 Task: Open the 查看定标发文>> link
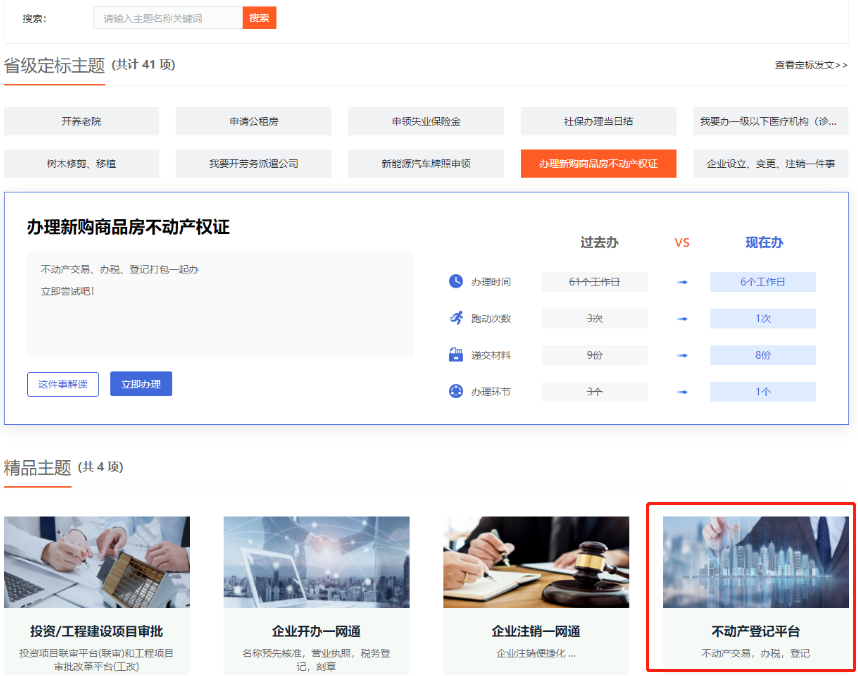pos(811,65)
